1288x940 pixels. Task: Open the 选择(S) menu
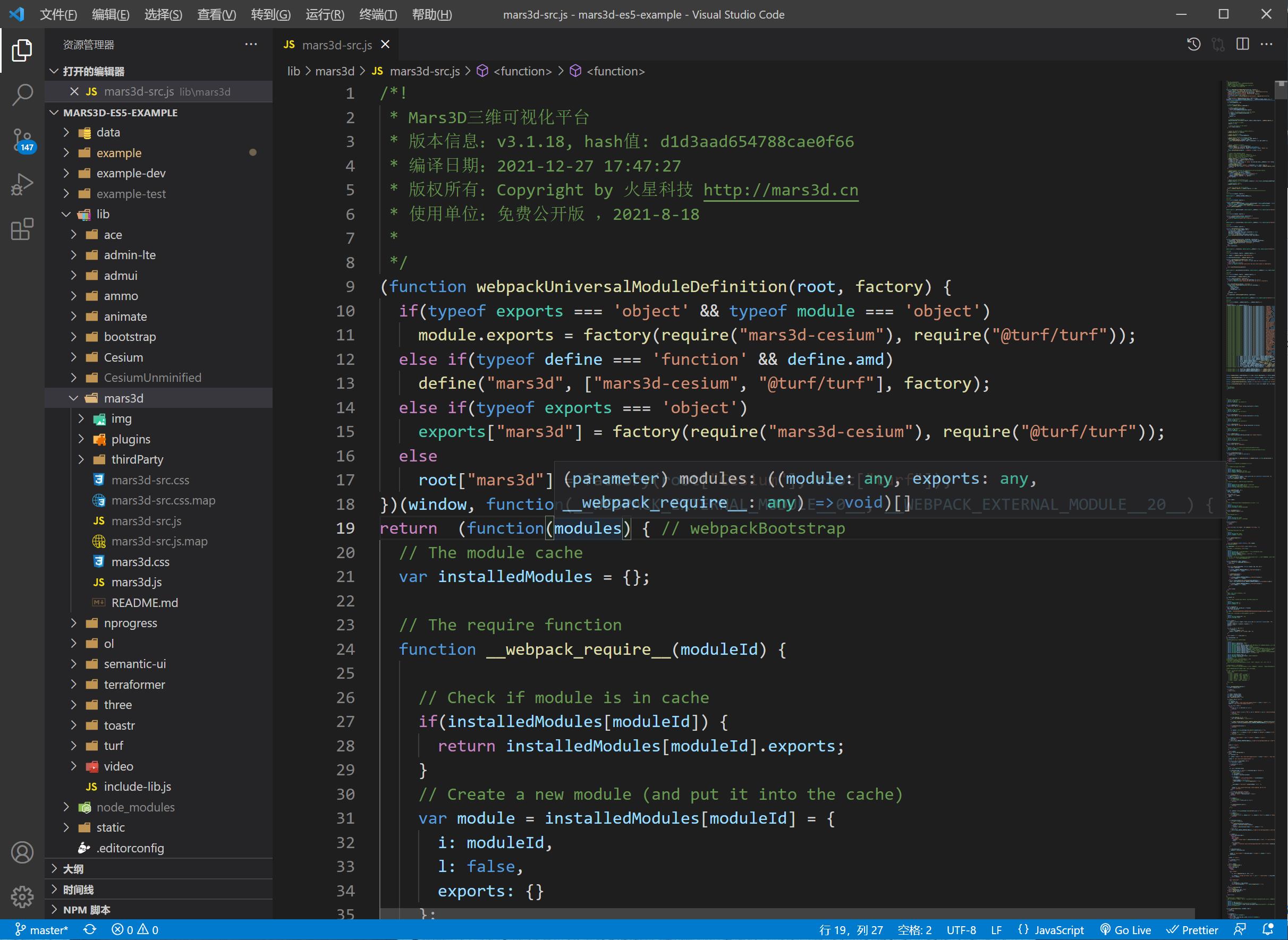[163, 14]
